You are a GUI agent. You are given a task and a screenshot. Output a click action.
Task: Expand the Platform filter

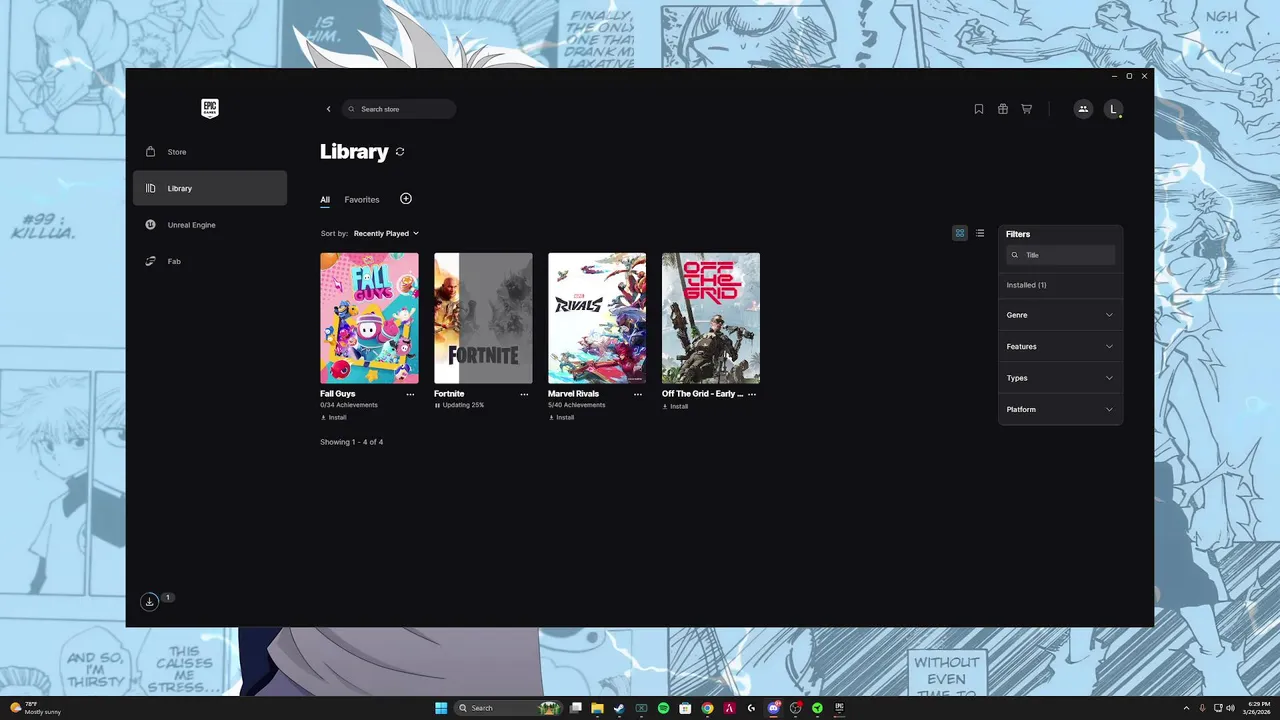click(x=1060, y=409)
